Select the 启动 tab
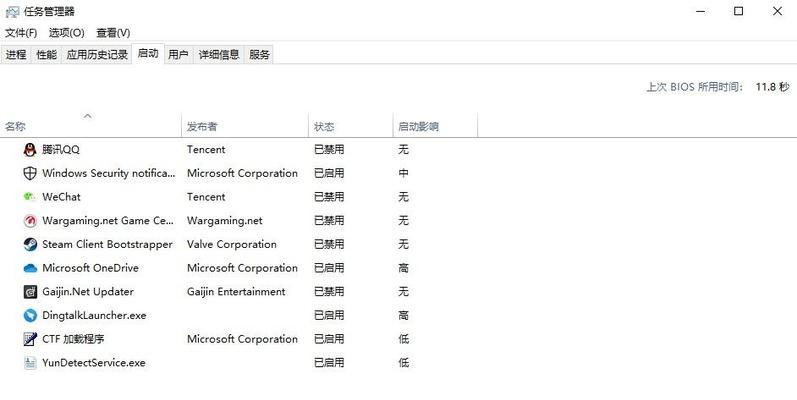This screenshot has height=400, width=797. [x=148, y=53]
